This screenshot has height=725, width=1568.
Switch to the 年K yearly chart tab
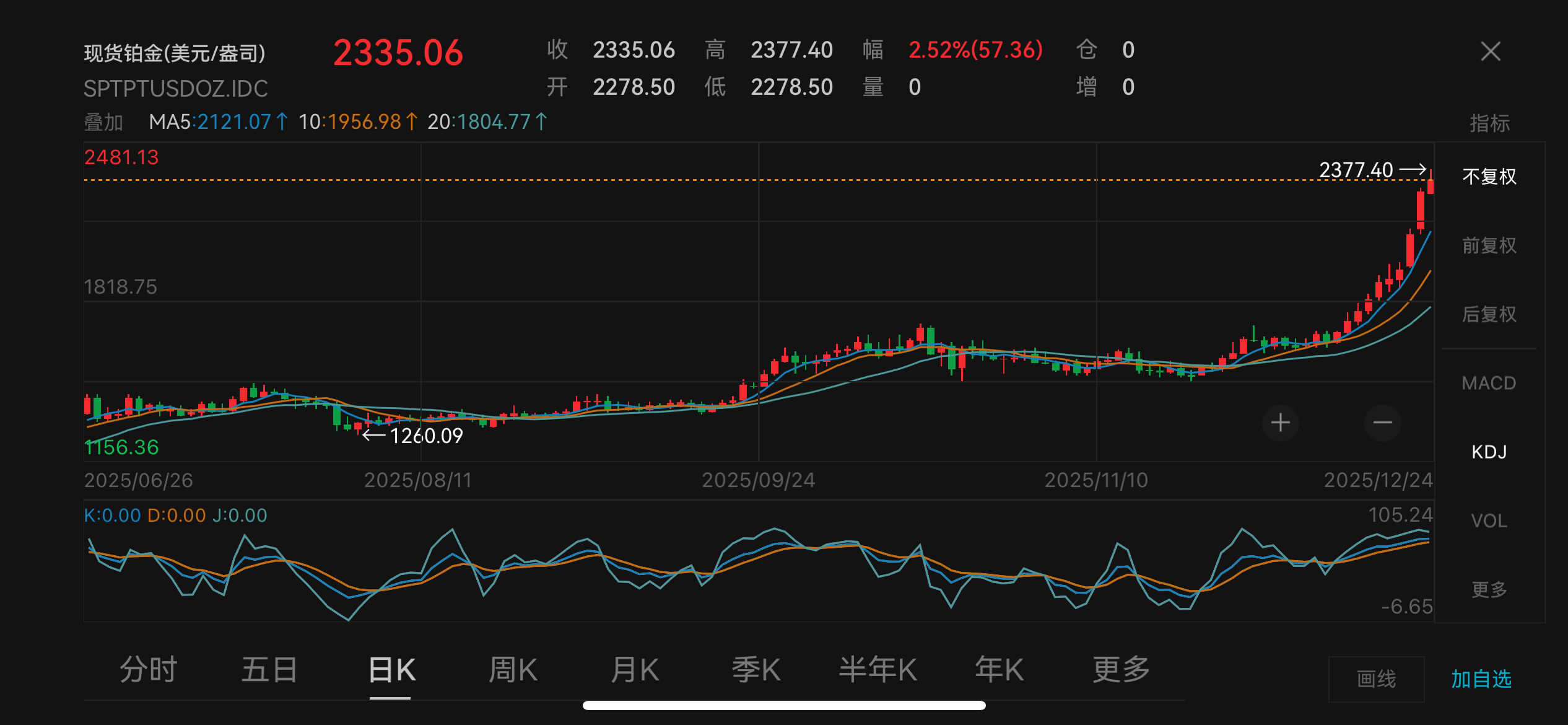click(x=998, y=669)
